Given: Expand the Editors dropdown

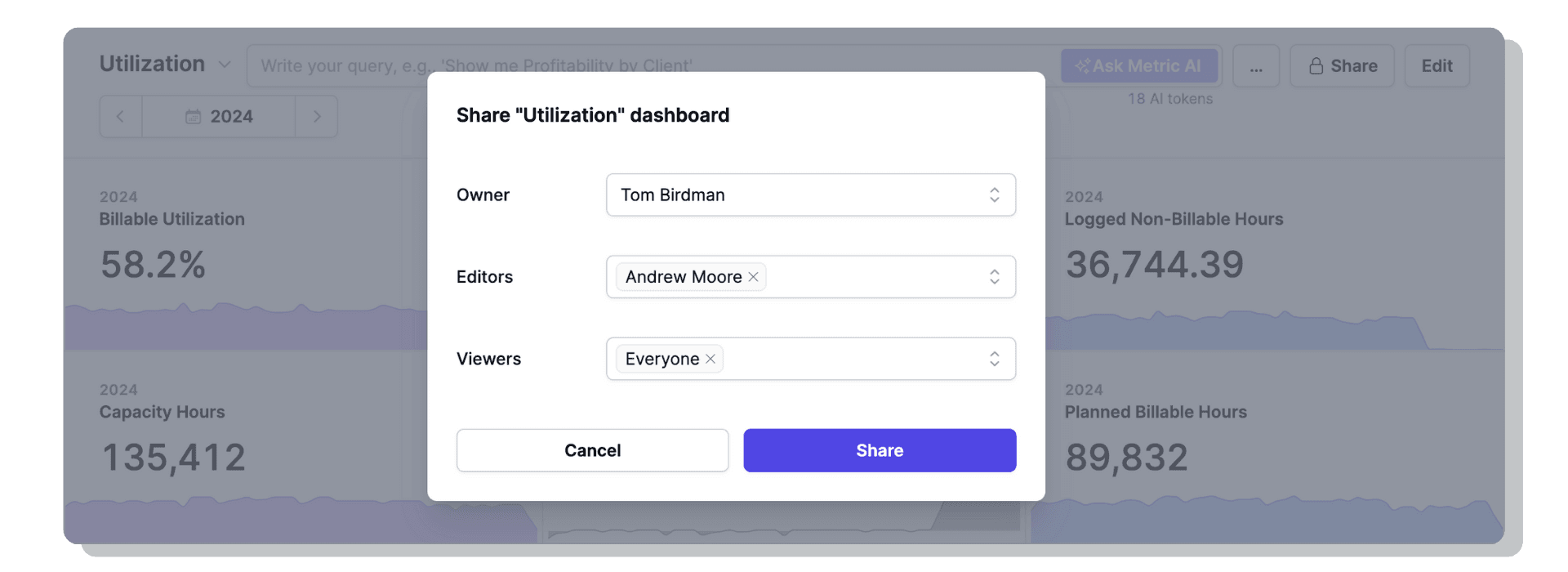Looking at the screenshot, I should (x=995, y=277).
